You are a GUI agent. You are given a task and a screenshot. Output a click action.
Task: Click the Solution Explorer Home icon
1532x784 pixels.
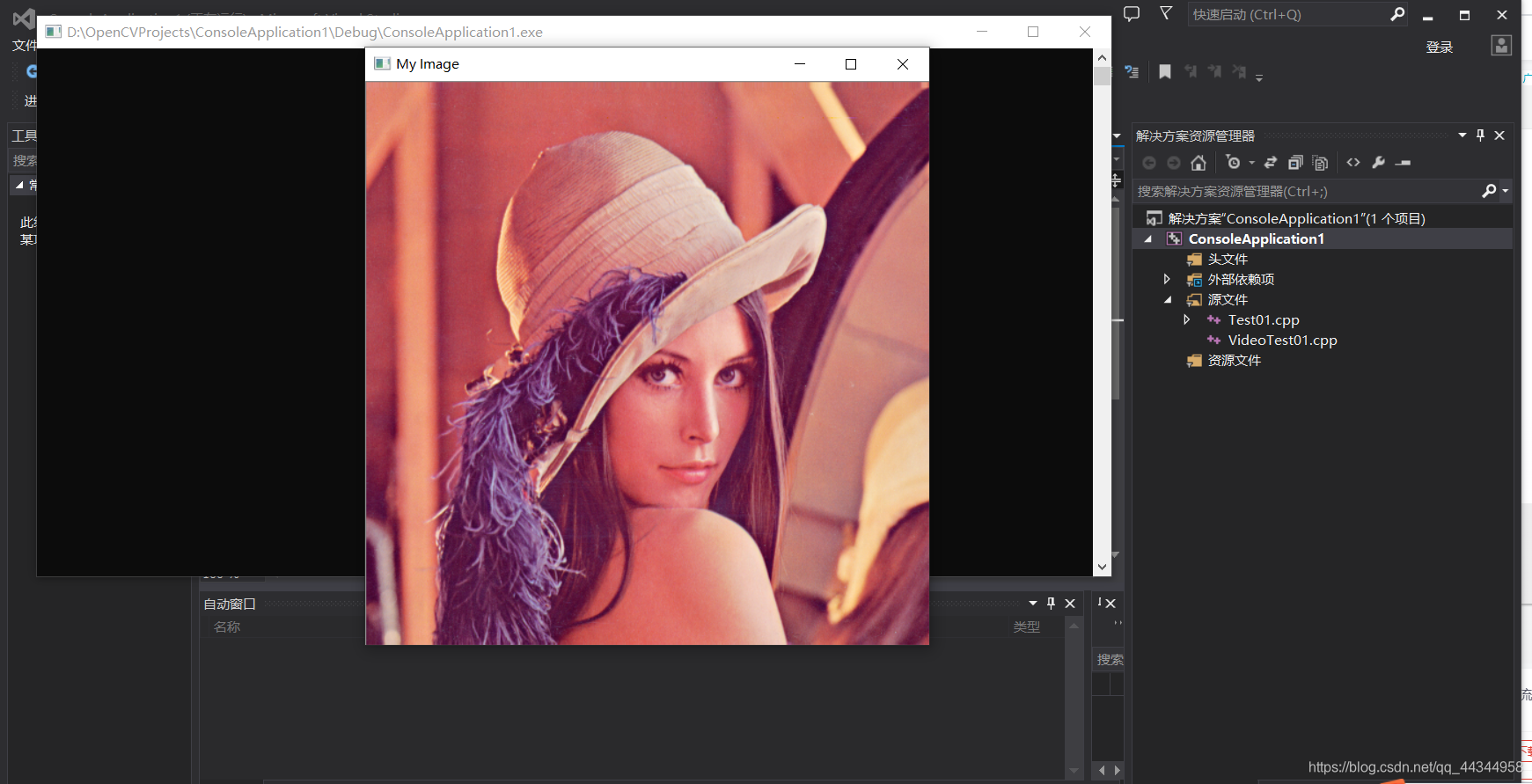click(1198, 163)
